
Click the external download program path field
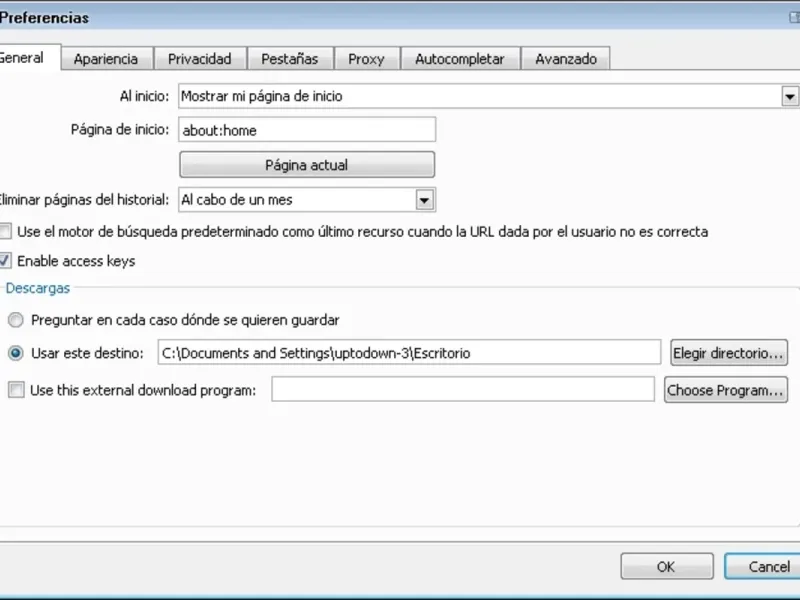[463, 389]
